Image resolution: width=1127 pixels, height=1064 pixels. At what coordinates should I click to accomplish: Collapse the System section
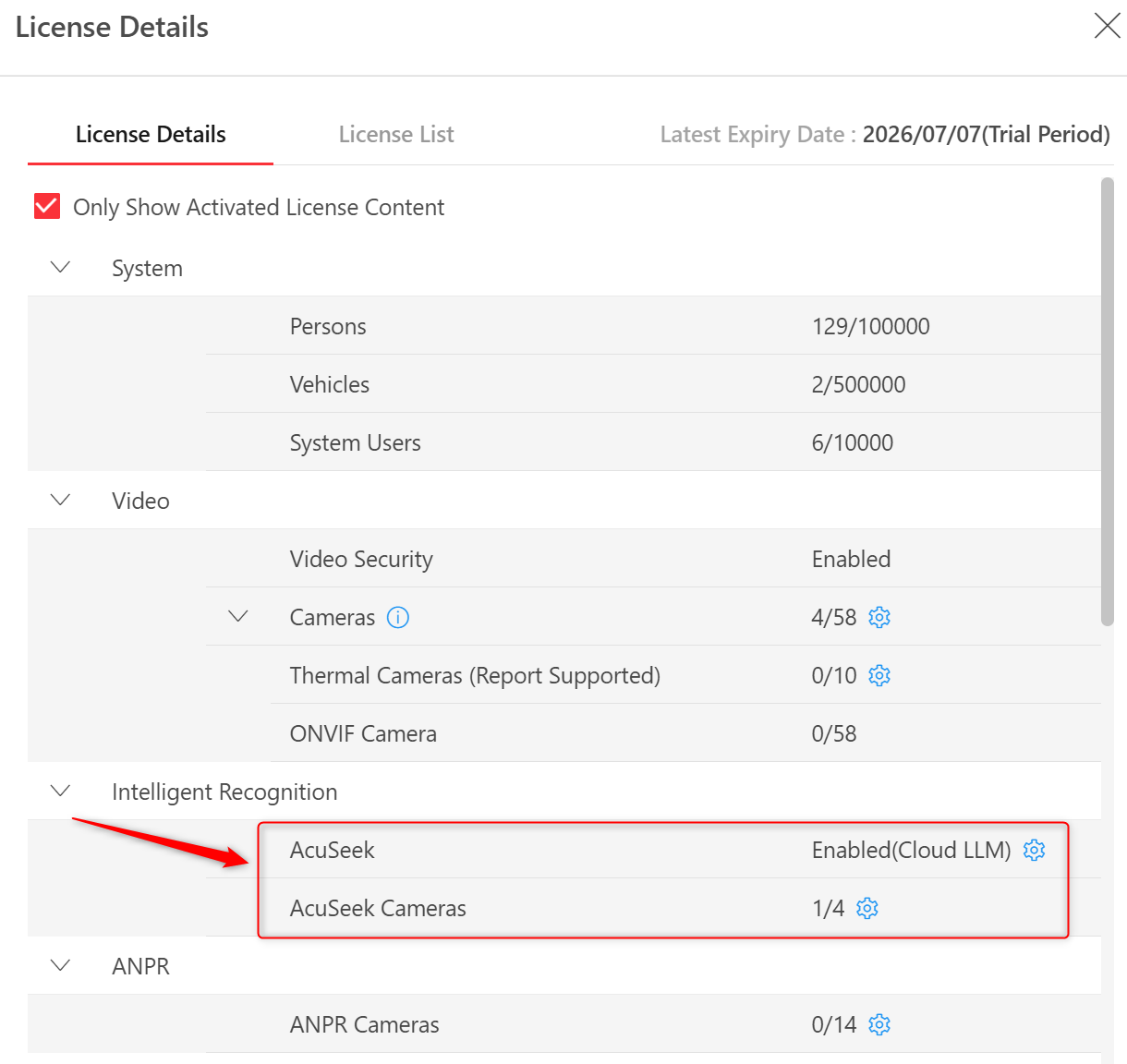61,268
